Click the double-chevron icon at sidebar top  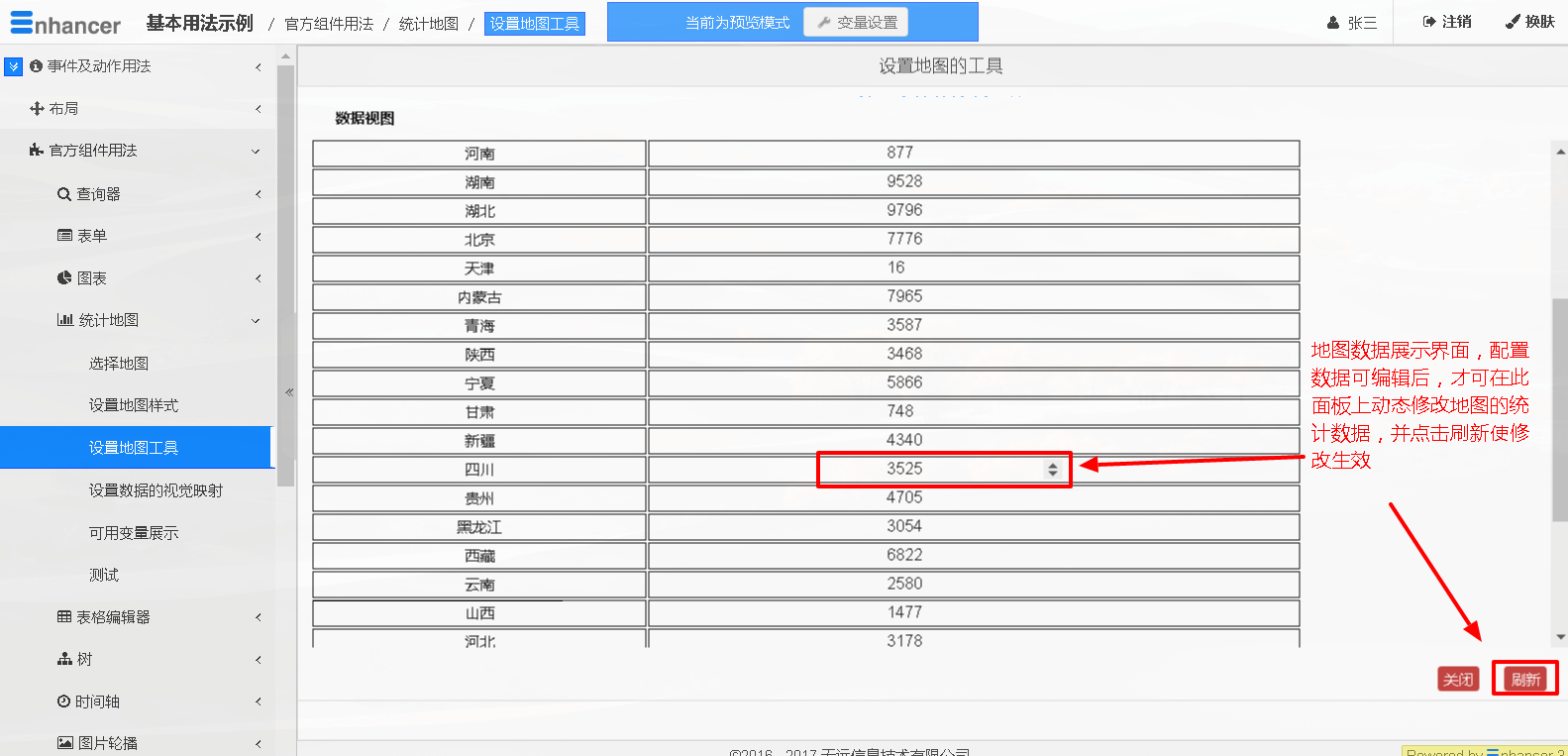(x=13, y=66)
